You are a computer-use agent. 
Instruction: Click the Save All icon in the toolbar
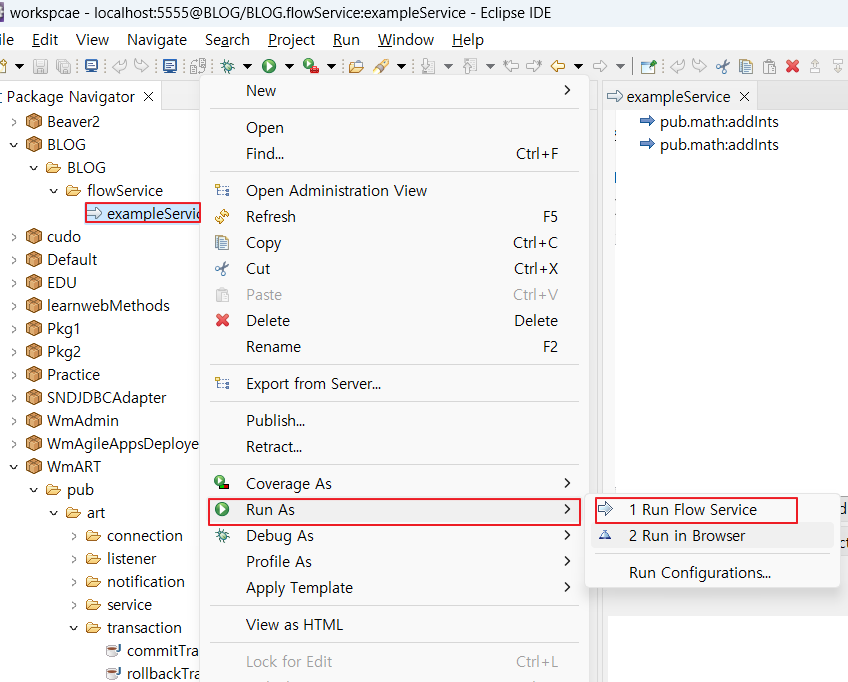pos(63,67)
